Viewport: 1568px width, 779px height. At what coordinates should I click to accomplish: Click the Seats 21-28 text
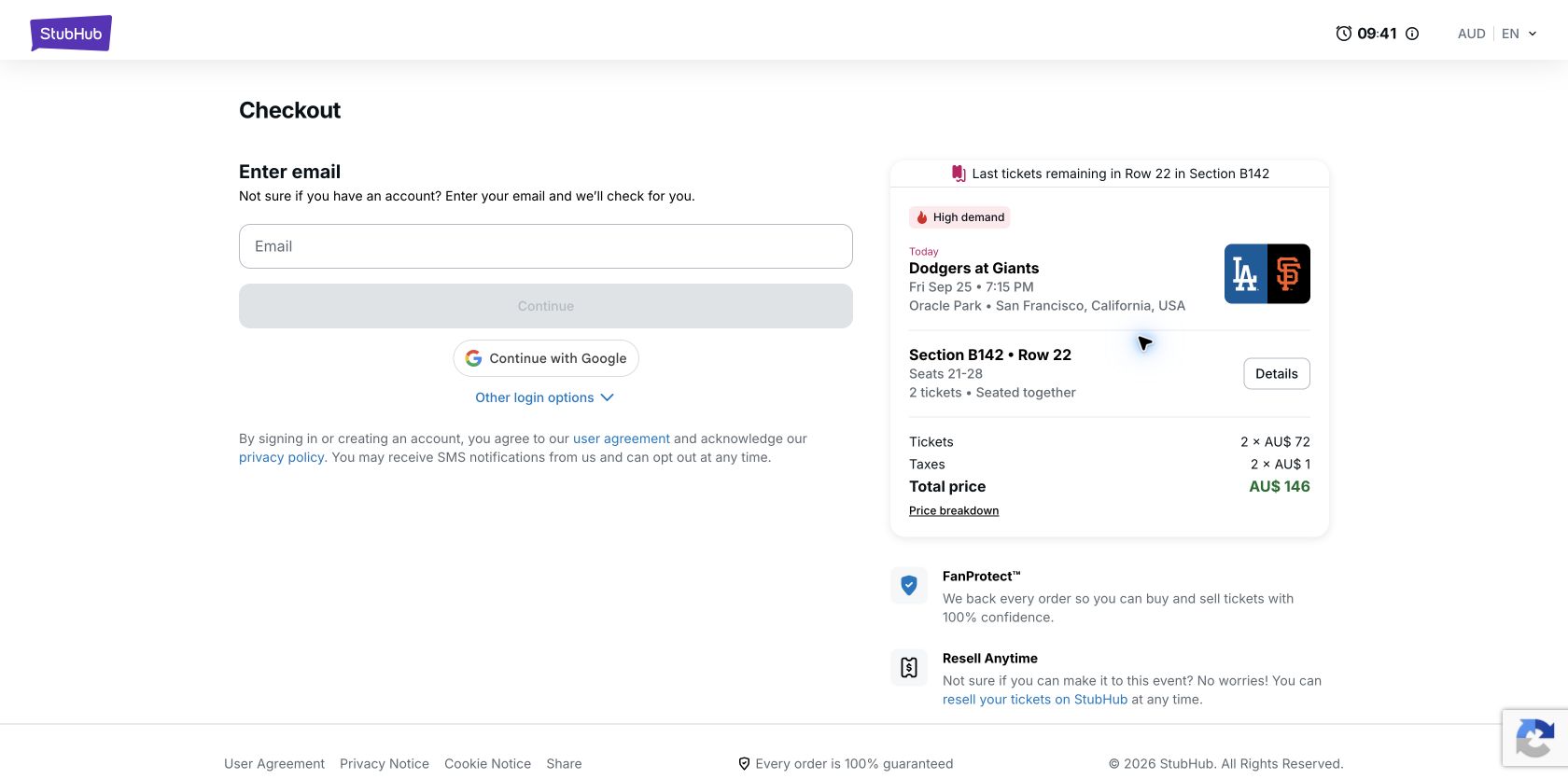(945, 374)
